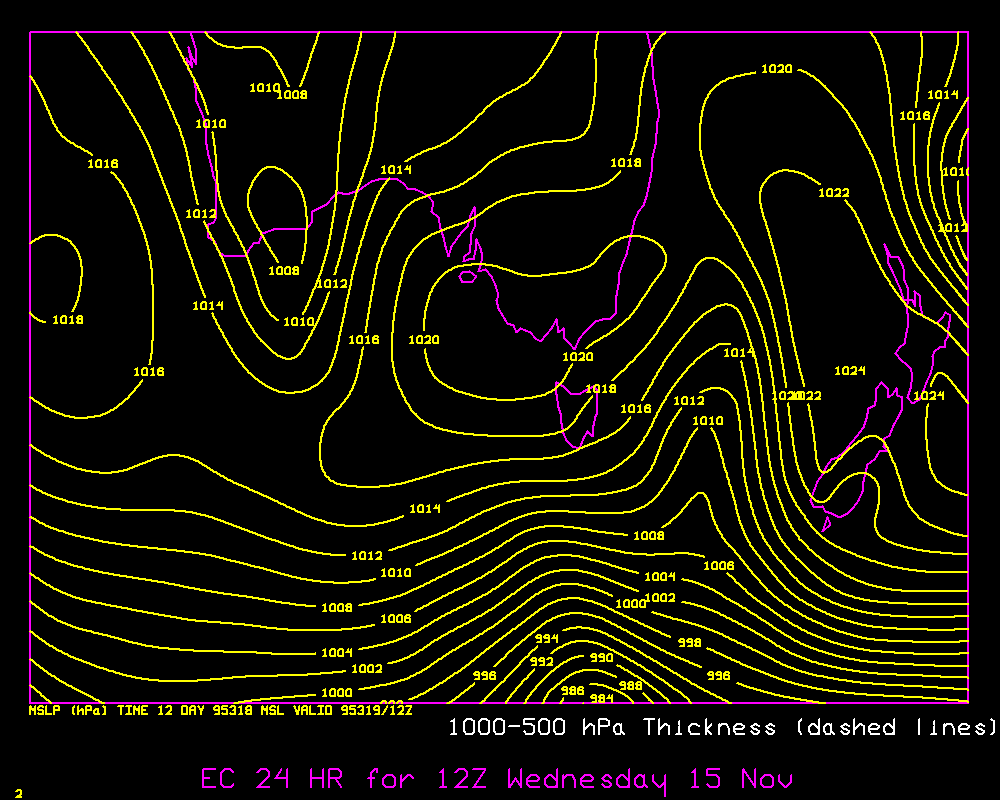
Task: Click the 1018 label over Tasmania
Action: [x=601, y=389]
